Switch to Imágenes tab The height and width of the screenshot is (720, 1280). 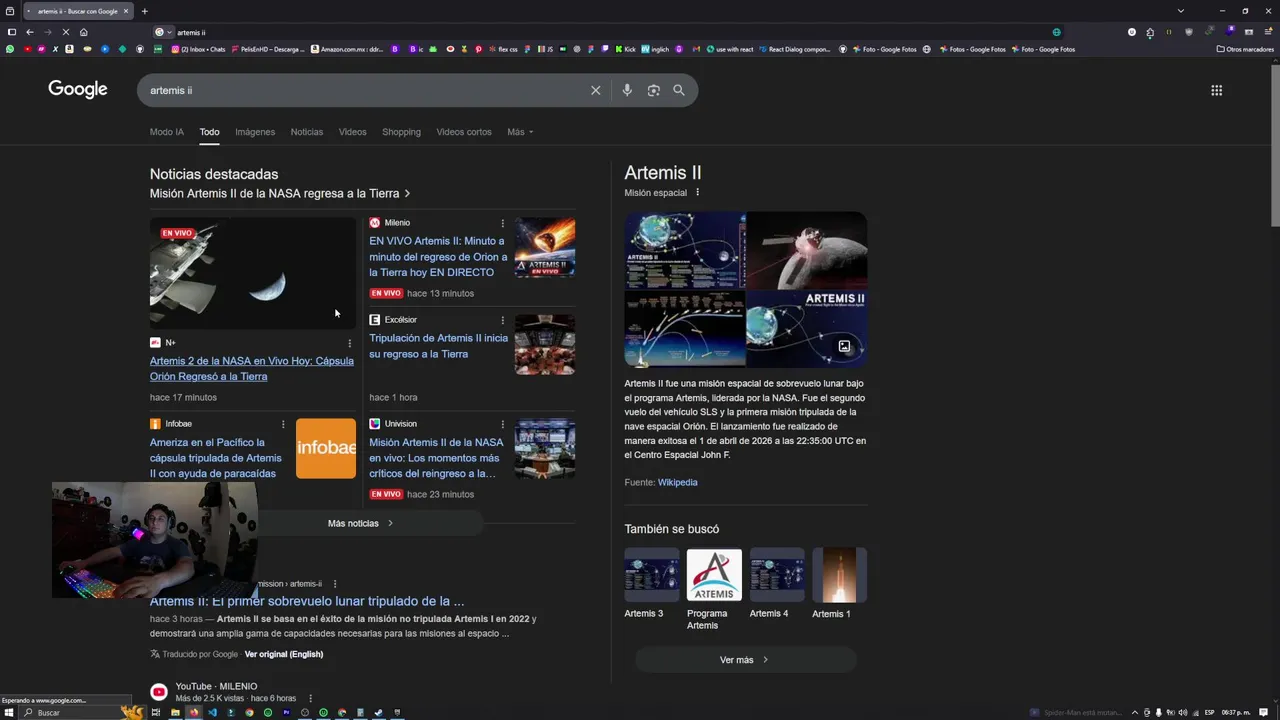coord(255,132)
